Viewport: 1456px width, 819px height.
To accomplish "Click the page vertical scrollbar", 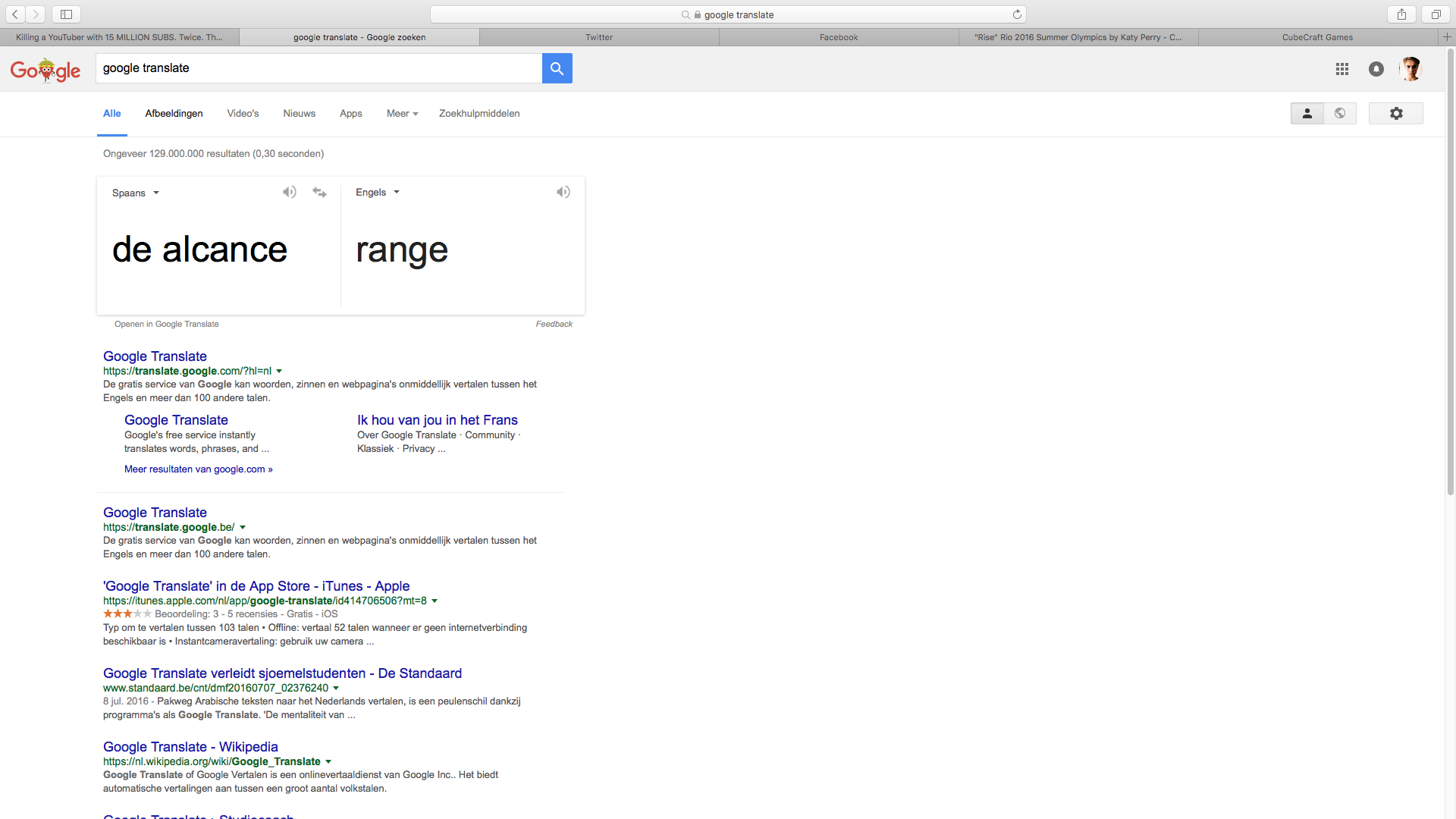I will click(x=1450, y=273).
